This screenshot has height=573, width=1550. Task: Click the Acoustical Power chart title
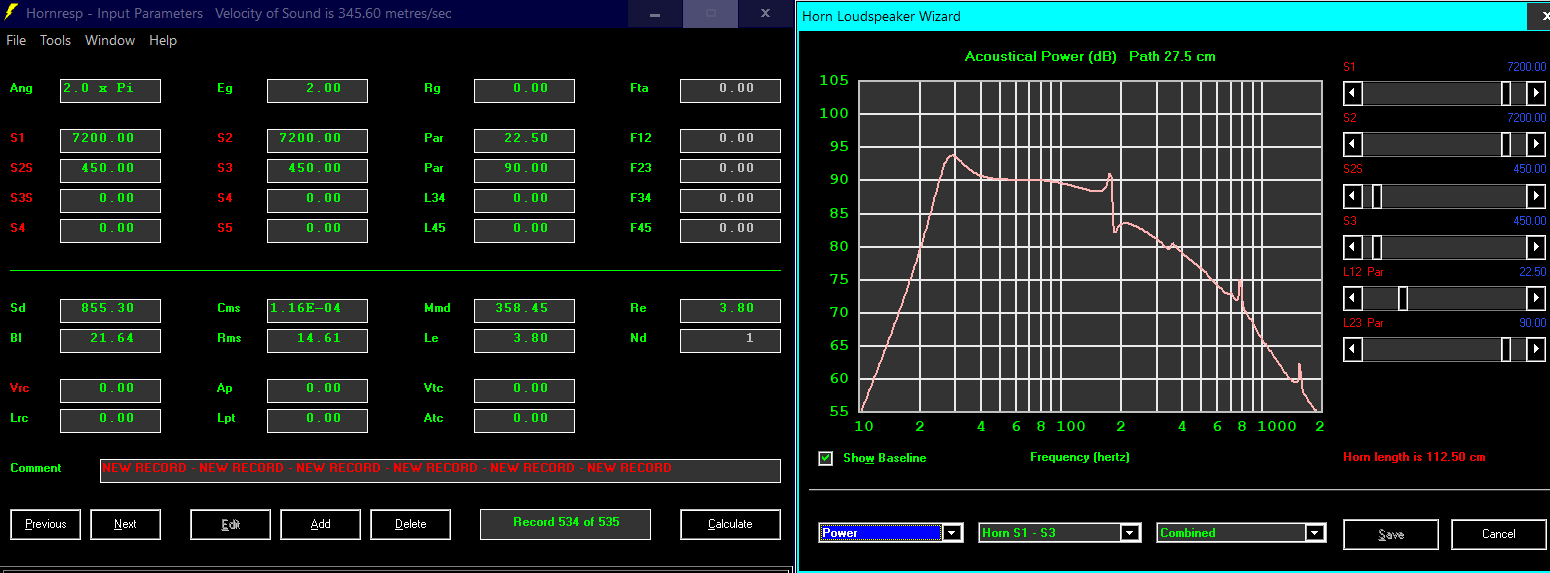[1090, 56]
